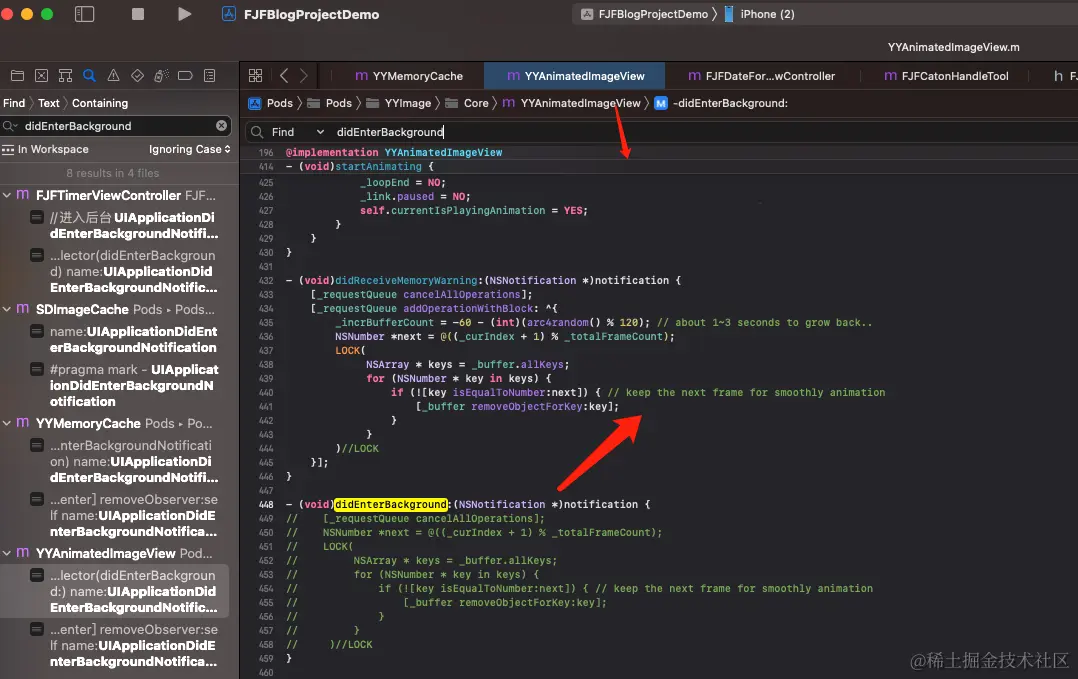1078x679 pixels.
Task: Click didReceiveMemoryWarning method name
Action: (406, 280)
